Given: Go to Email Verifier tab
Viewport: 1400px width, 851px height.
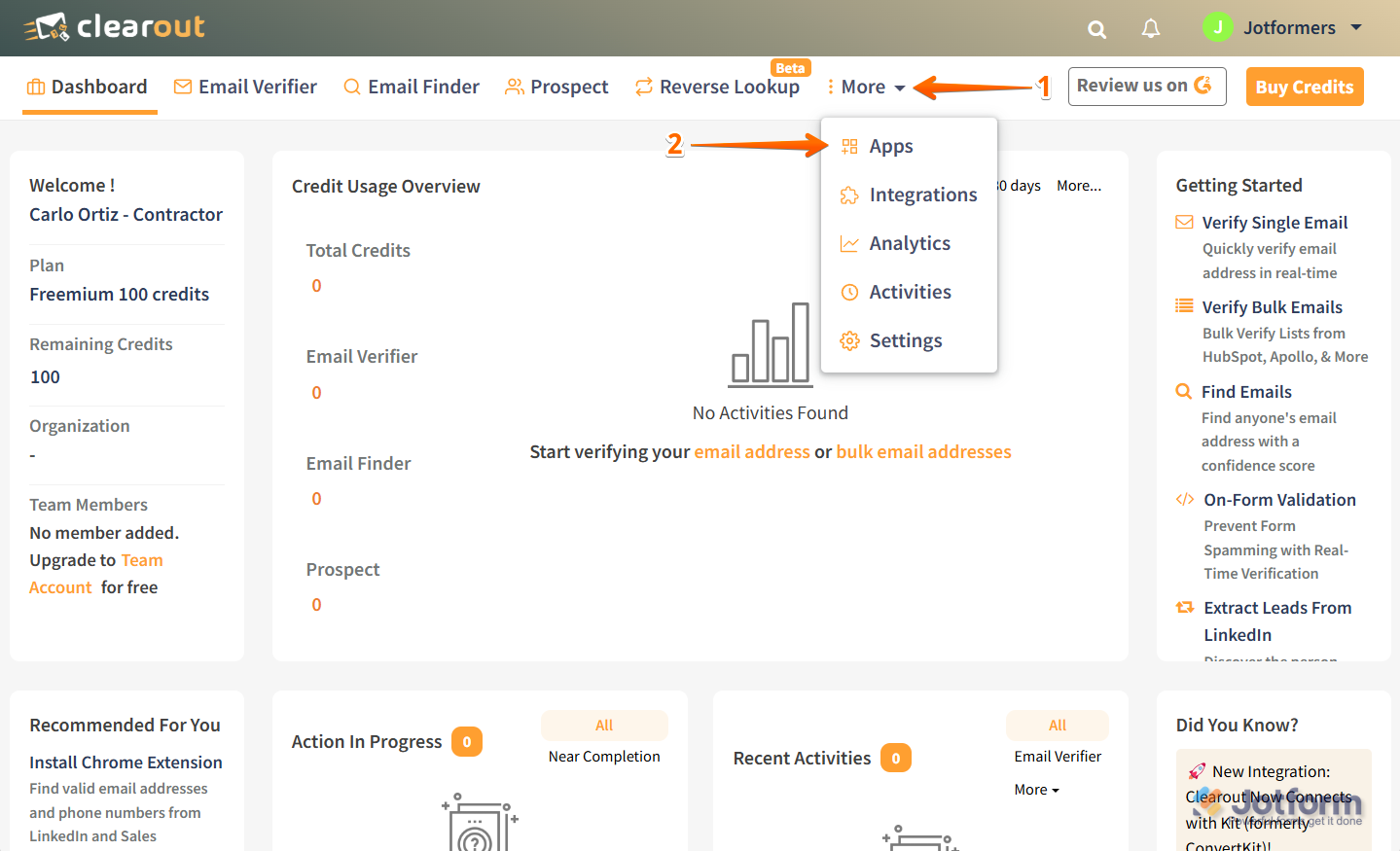Looking at the screenshot, I should tap(245, 87).
